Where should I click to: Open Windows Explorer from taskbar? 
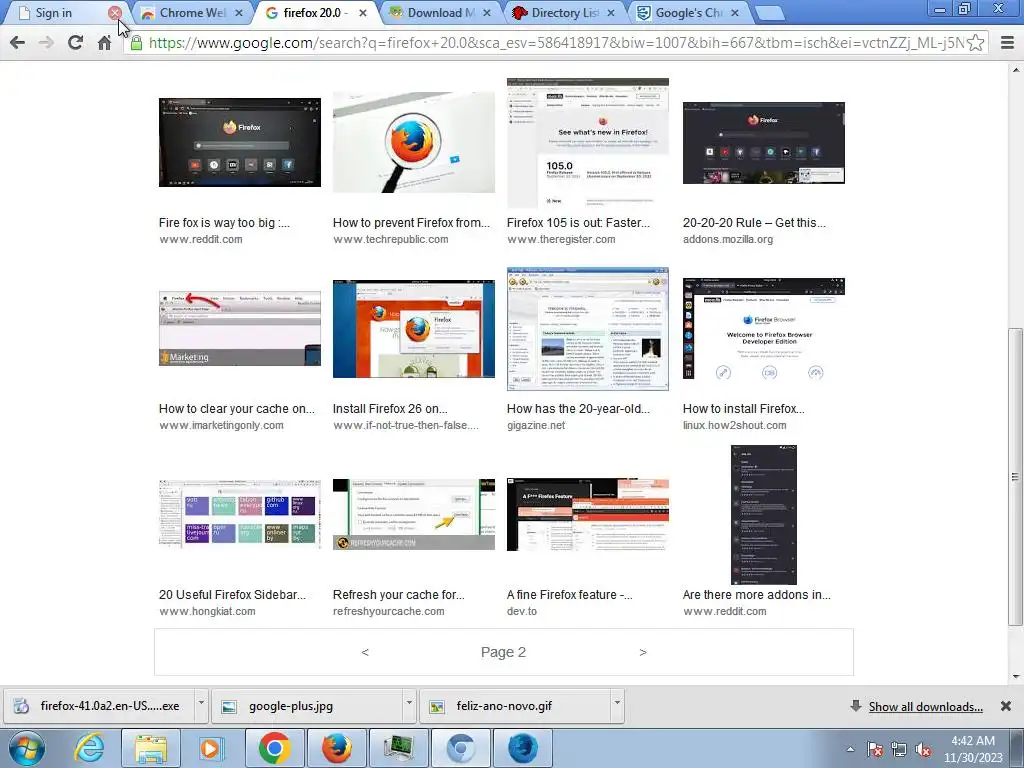[x=151, y=748]
